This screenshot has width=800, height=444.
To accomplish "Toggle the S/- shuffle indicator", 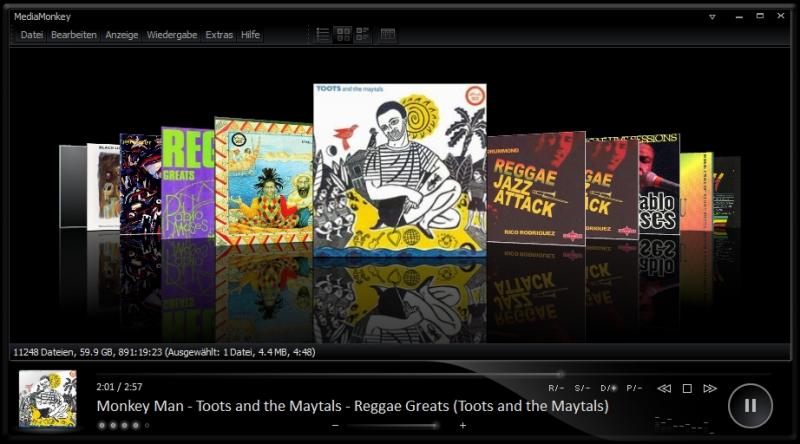I will pyautogui.click(x=582, y=388).
